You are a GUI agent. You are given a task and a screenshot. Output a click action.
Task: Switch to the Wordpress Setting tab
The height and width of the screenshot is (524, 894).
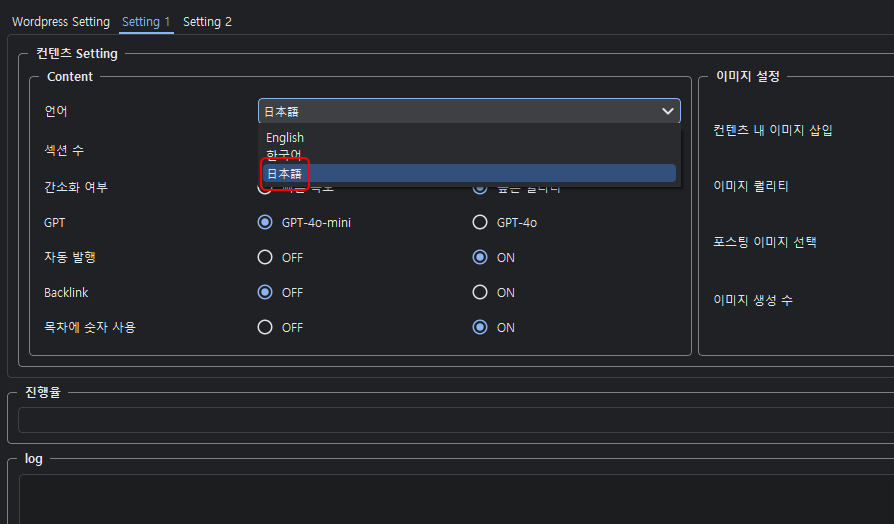(61, 22)
